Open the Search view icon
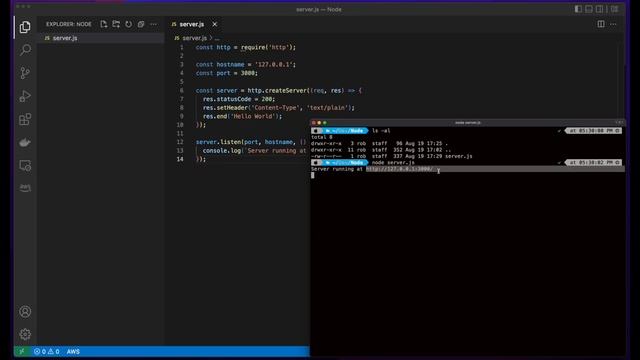The width and height of the screenshot is (640, 360). tap(25, 50)
